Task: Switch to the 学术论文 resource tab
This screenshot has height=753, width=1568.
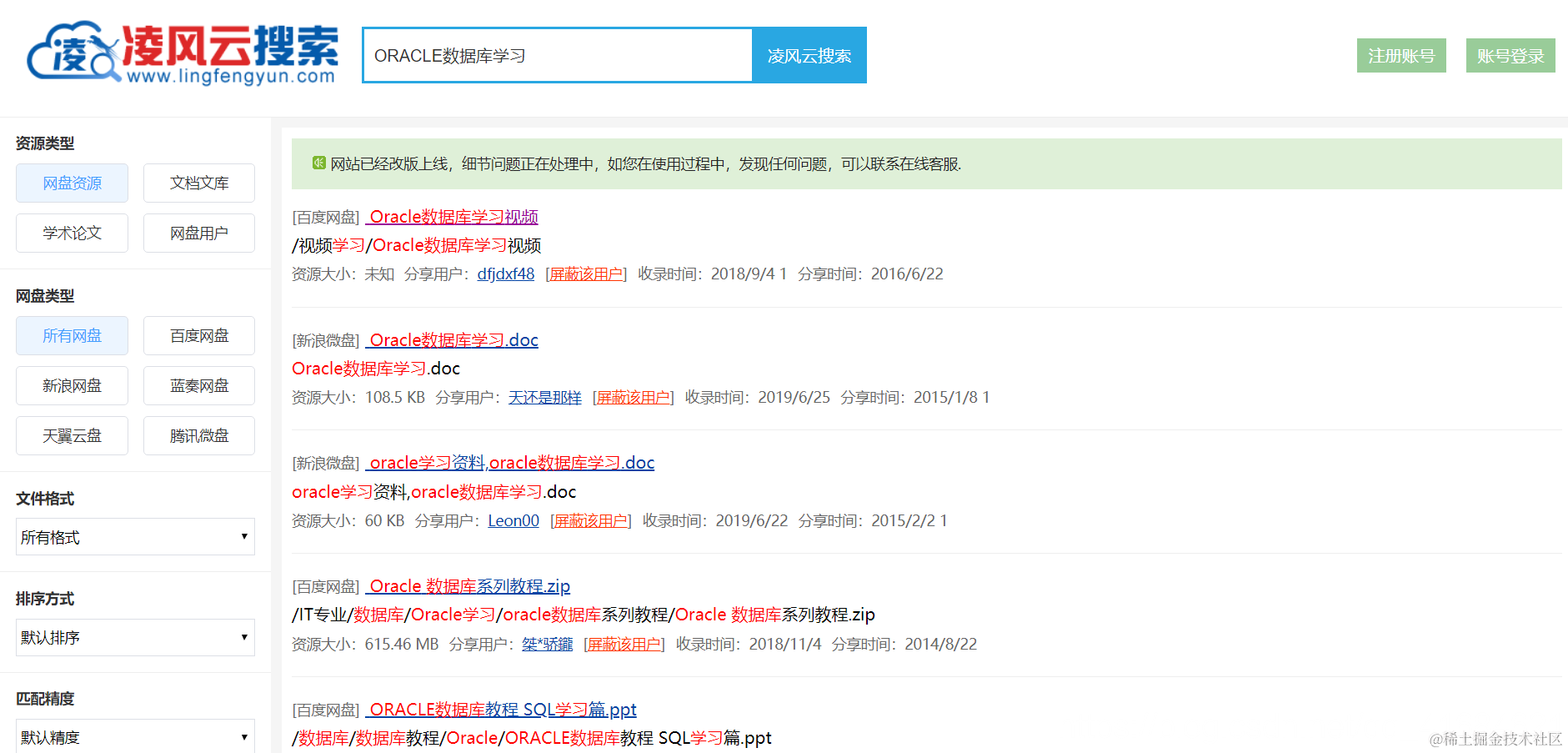Action: [72, 233]
